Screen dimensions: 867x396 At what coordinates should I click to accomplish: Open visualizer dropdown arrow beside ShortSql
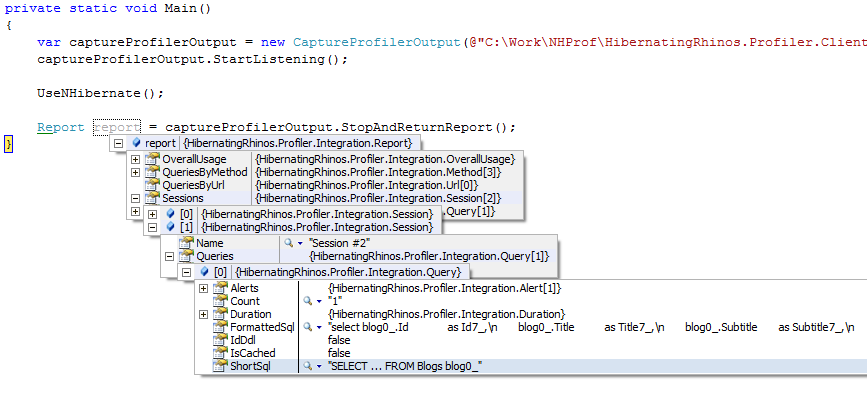(319, 367)
